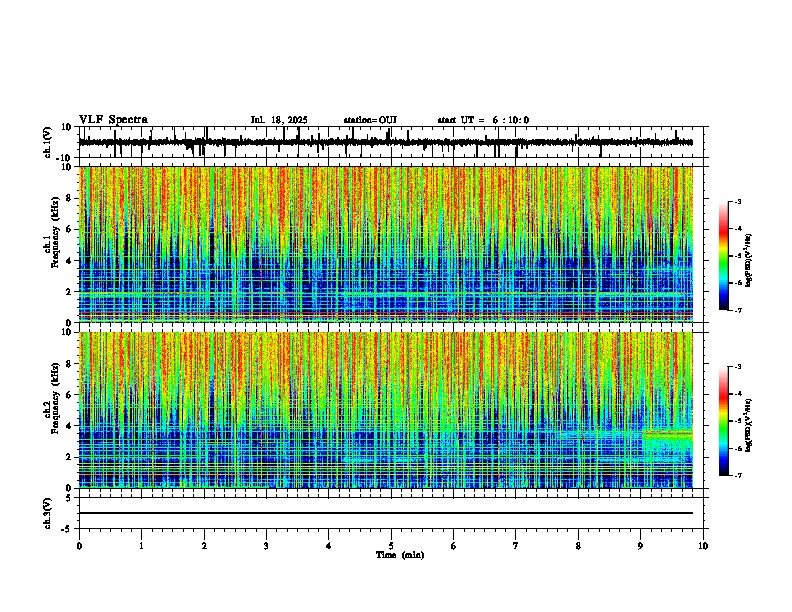792x612 pixels.
Task: Click the ch.1 spectrogram image
Action: tap(386, 244)
